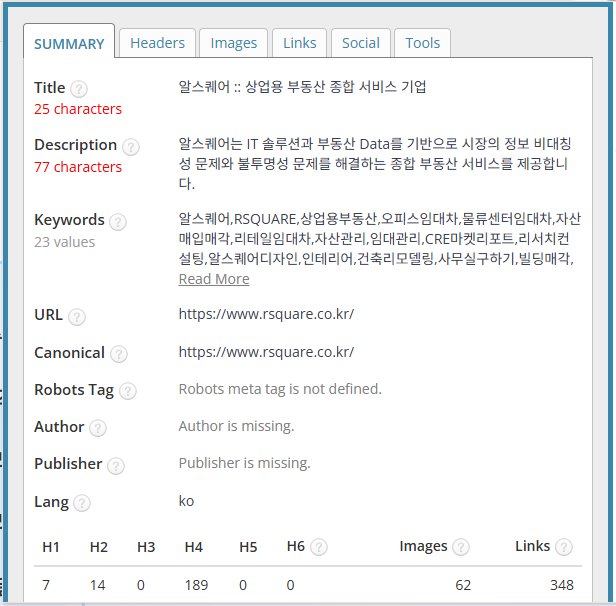Image resolution: width=616 pixels, height=606 pixels.
Task: Click the Description label
Action: pyautogui.click(x=75, y=145)
